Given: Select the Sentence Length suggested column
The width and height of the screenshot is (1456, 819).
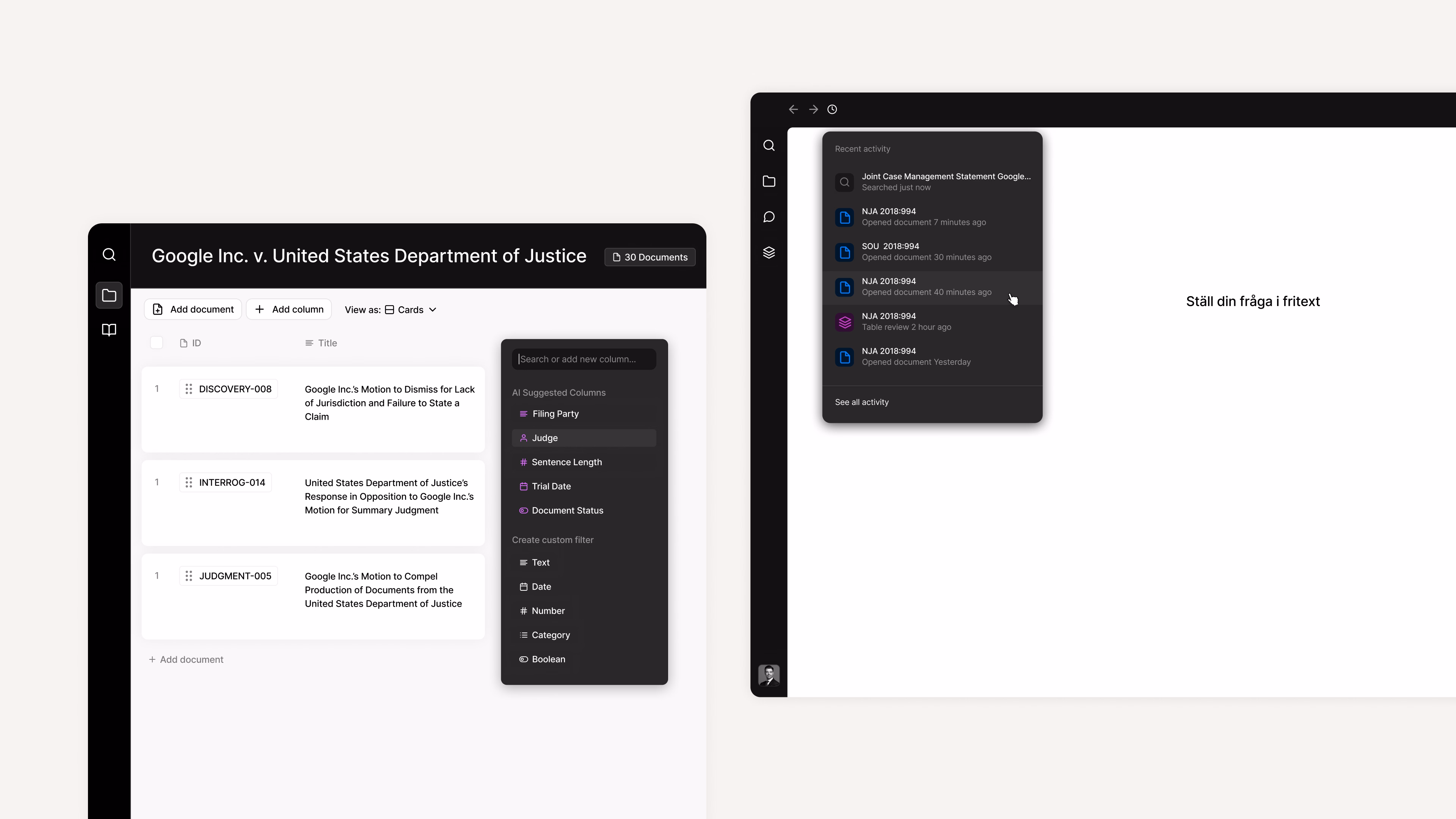Looking at the screenshot, I should [x=584, y=462].
